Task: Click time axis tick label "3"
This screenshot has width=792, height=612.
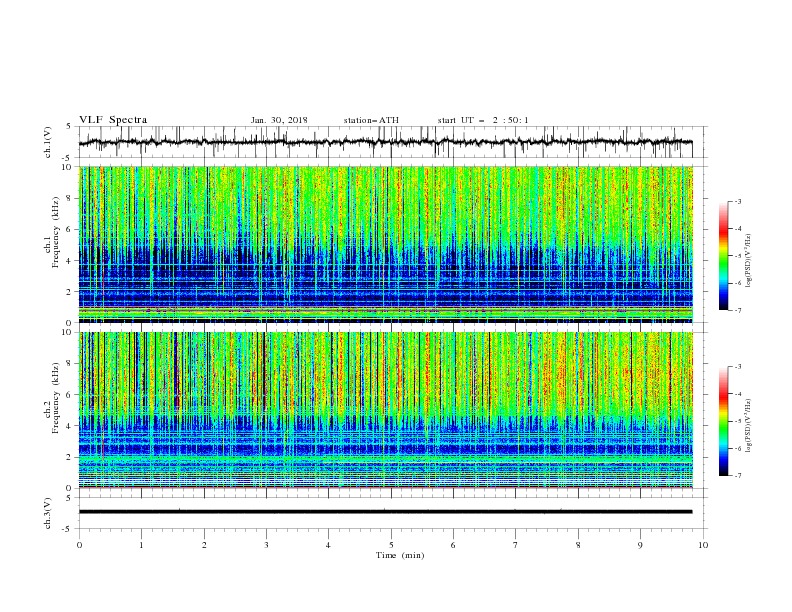Action: click(266, 545)
